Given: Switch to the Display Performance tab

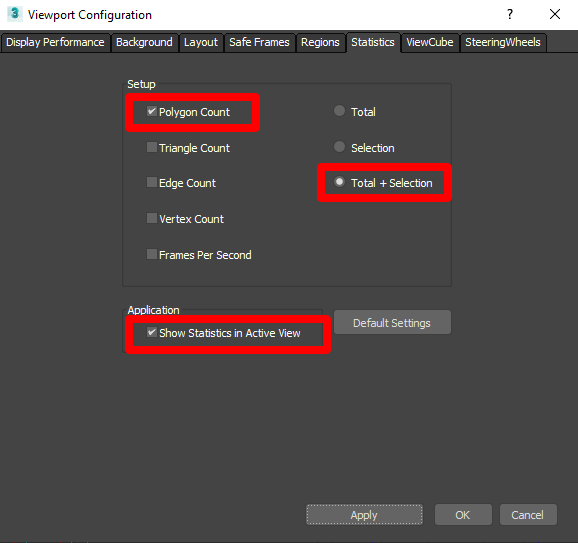Looking at the screenshot, I should (55, 42).
